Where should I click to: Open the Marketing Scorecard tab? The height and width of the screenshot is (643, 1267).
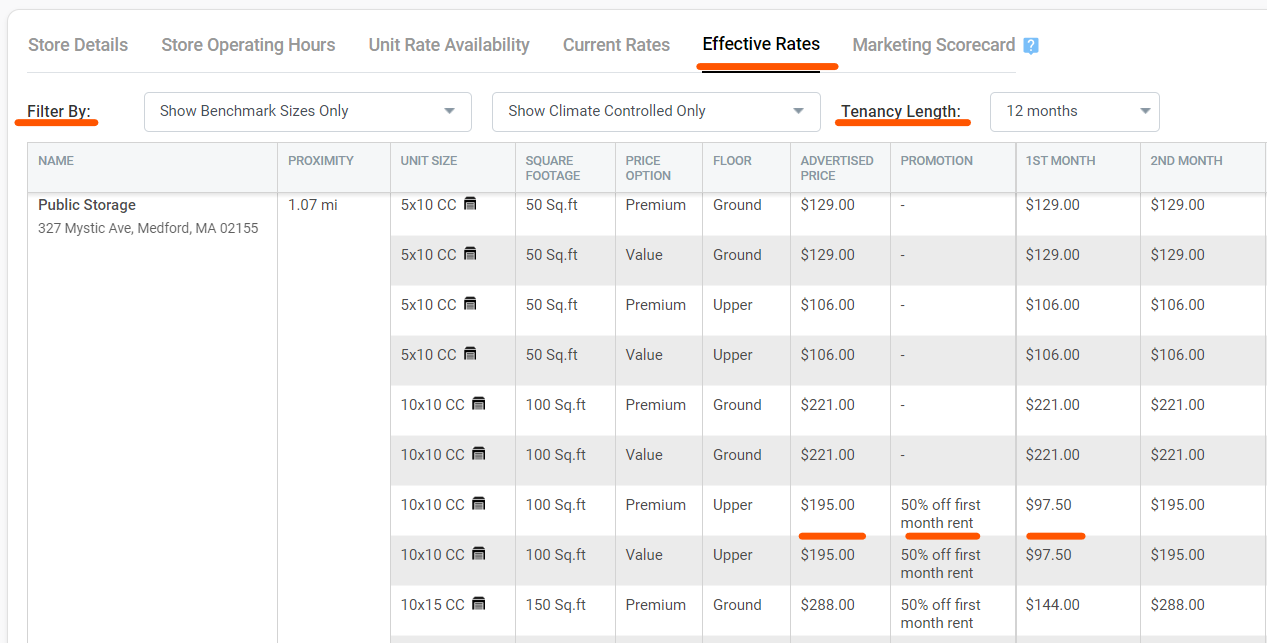coord(934,45)
